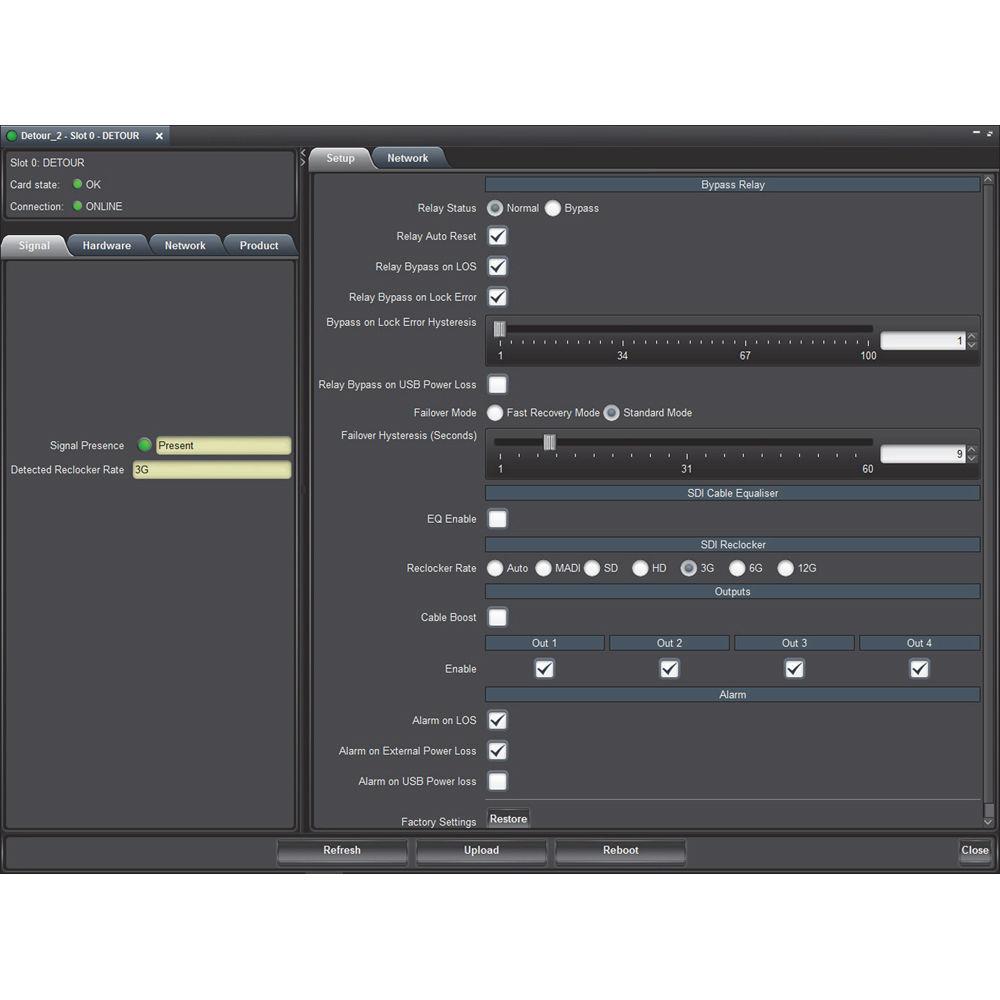Viewport: 1000px width, 1000px height.
Task: Enable Relay Bypass on USB Power Loss
Action: (497, 385)
